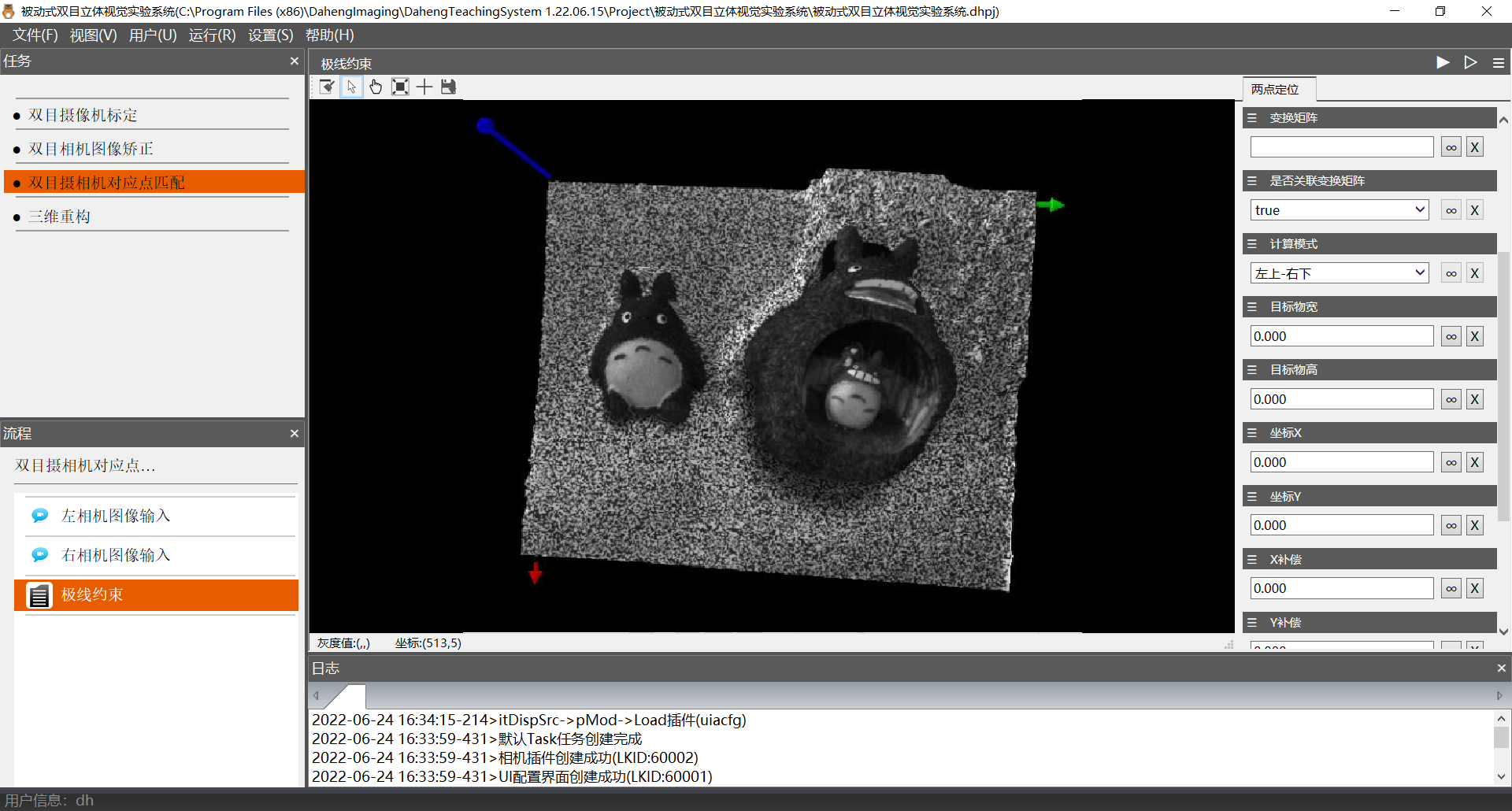Open the 运行(R) menu
1512x811 pixels.
(213, 35)
